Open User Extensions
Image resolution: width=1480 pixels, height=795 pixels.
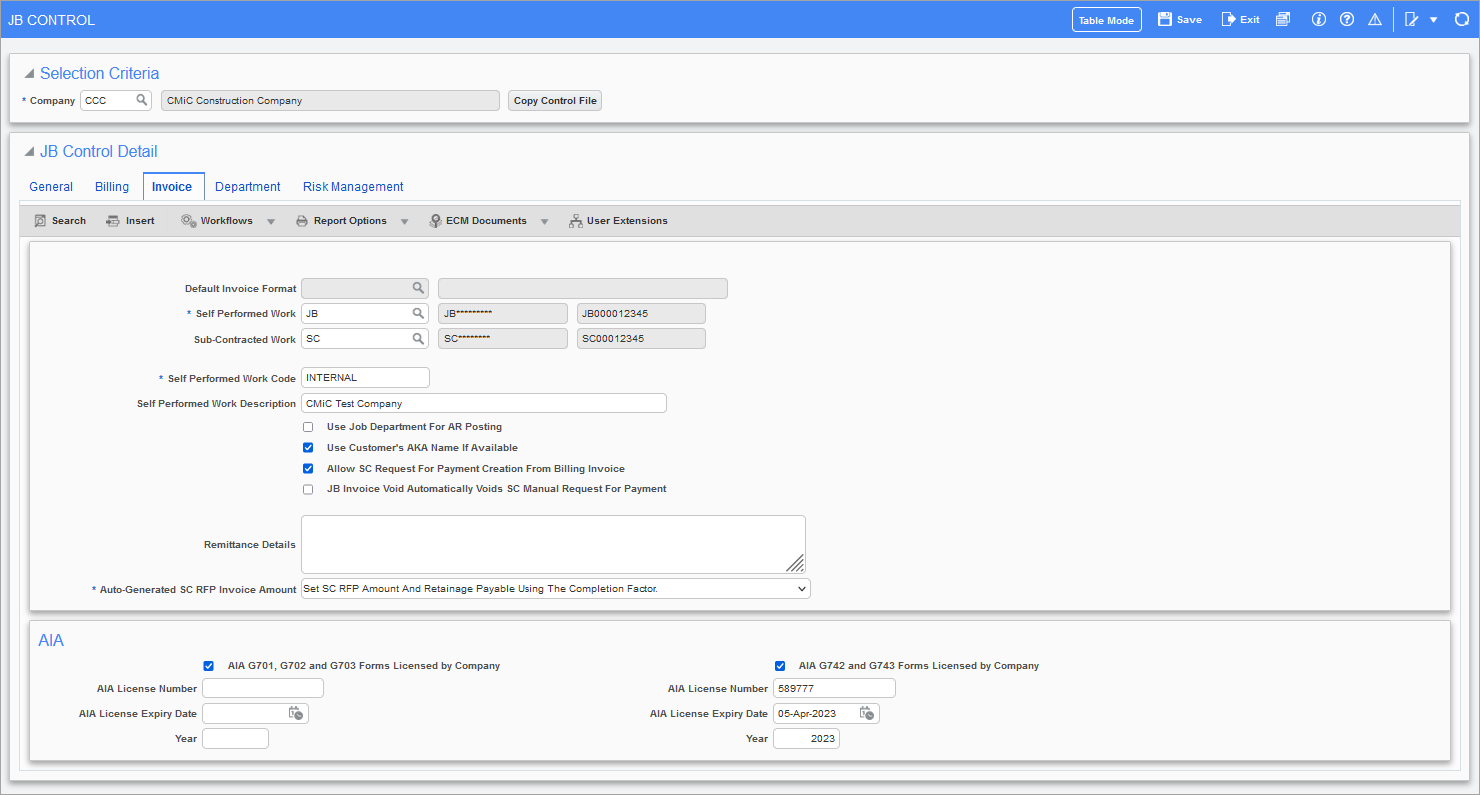click(618, 220)
